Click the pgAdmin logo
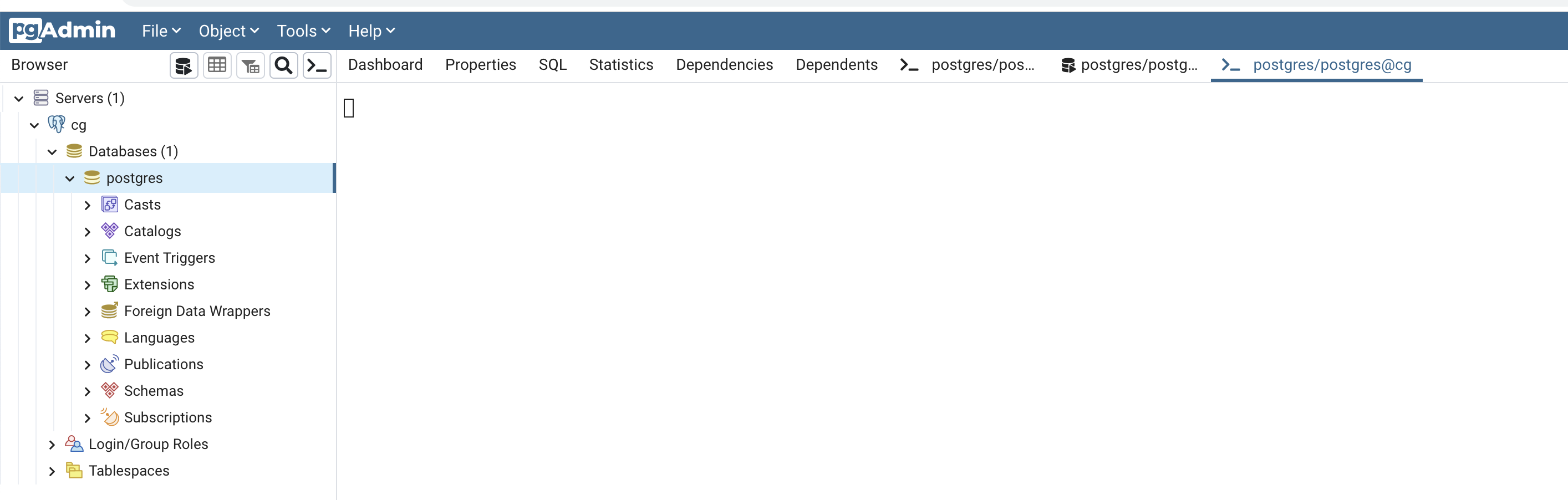The width and height of the screenshot is (1568, 500). pos(62,30)
